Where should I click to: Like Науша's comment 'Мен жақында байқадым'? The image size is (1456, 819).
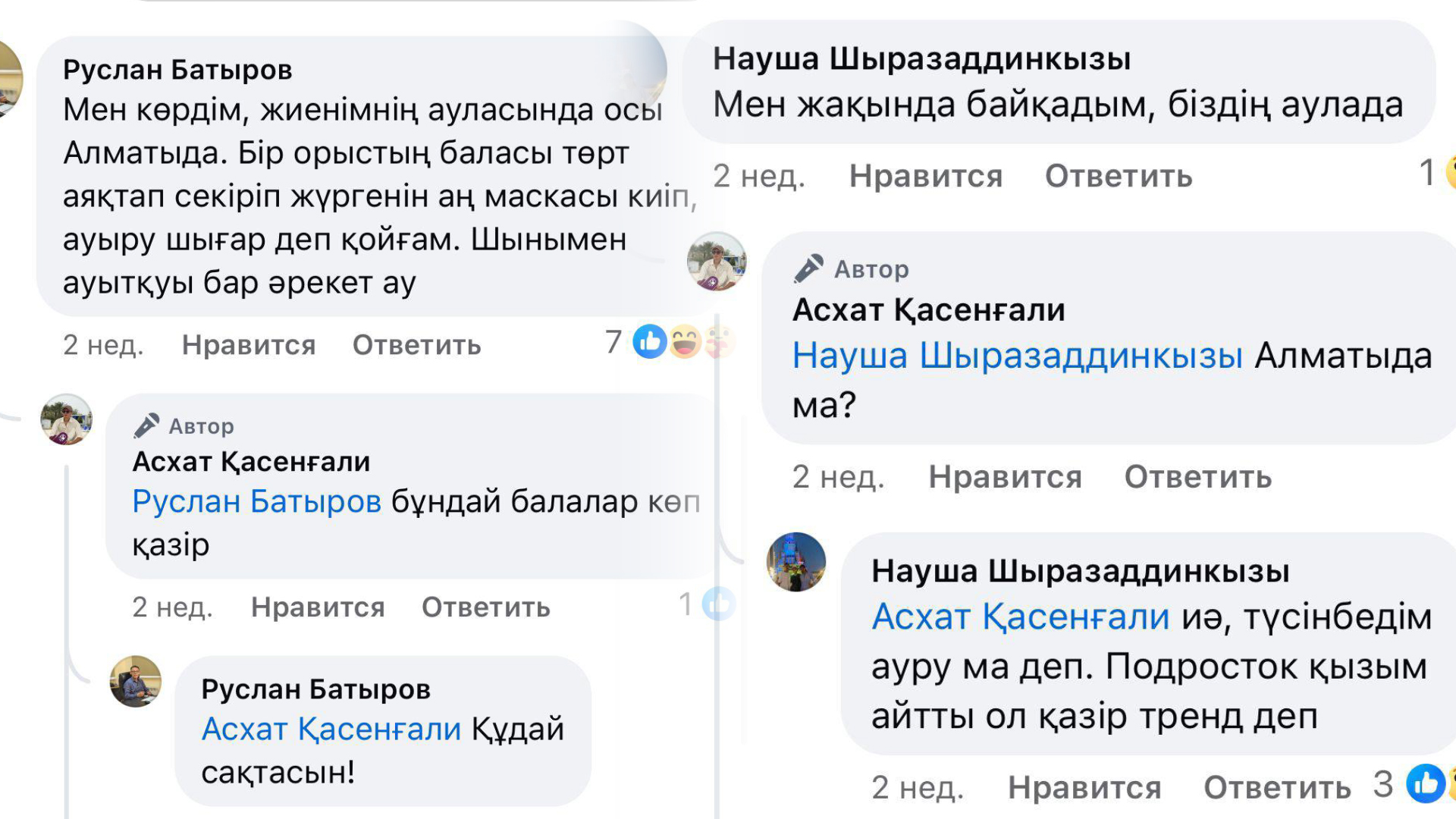925,176
